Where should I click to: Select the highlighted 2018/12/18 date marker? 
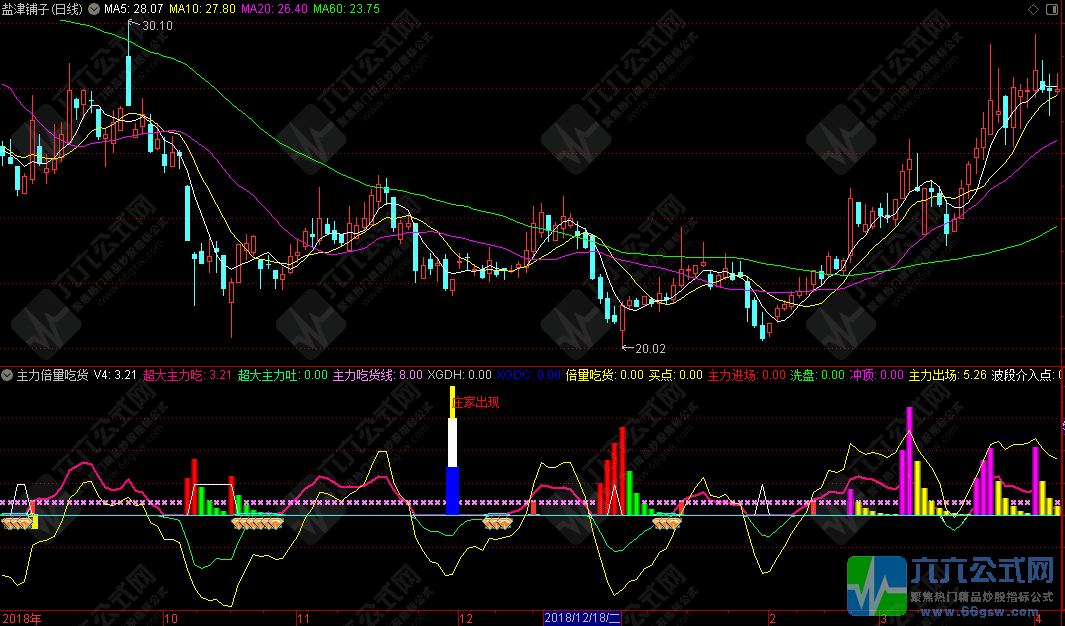tap(582, 618)
